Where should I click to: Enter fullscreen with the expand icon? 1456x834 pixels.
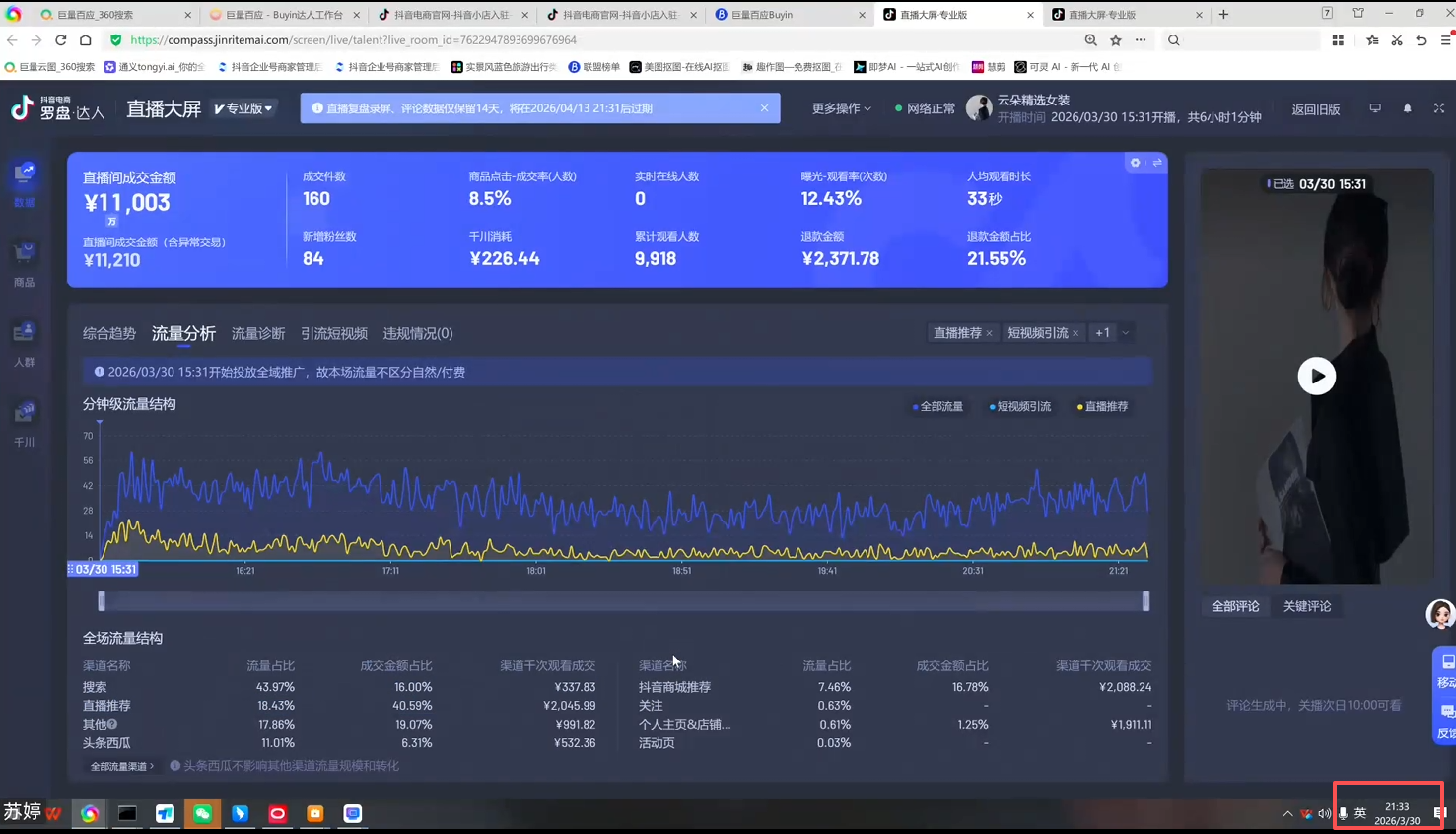(1439, 108)
